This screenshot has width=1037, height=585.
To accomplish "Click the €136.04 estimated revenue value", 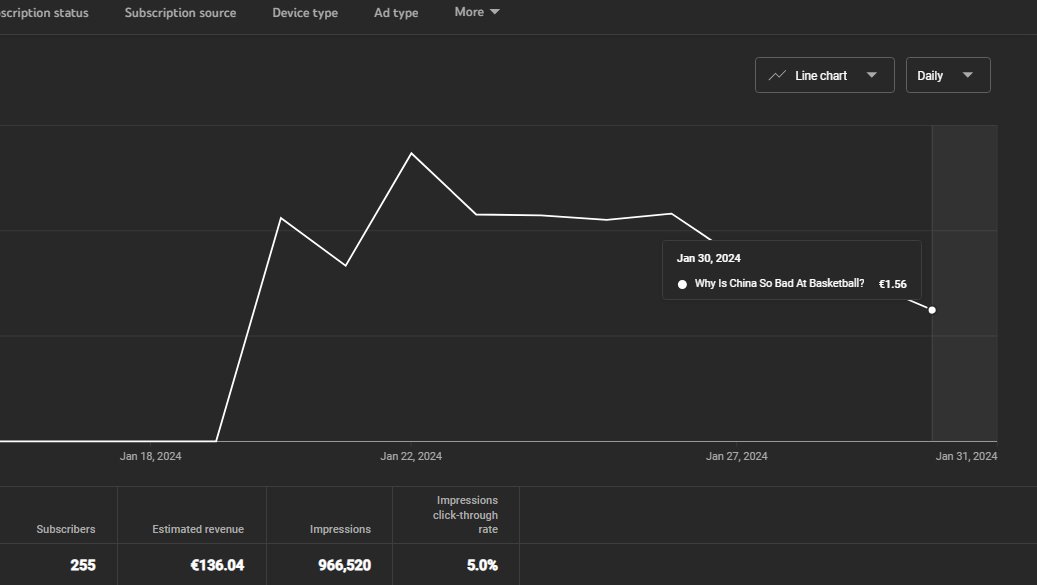I will point(217,565).
